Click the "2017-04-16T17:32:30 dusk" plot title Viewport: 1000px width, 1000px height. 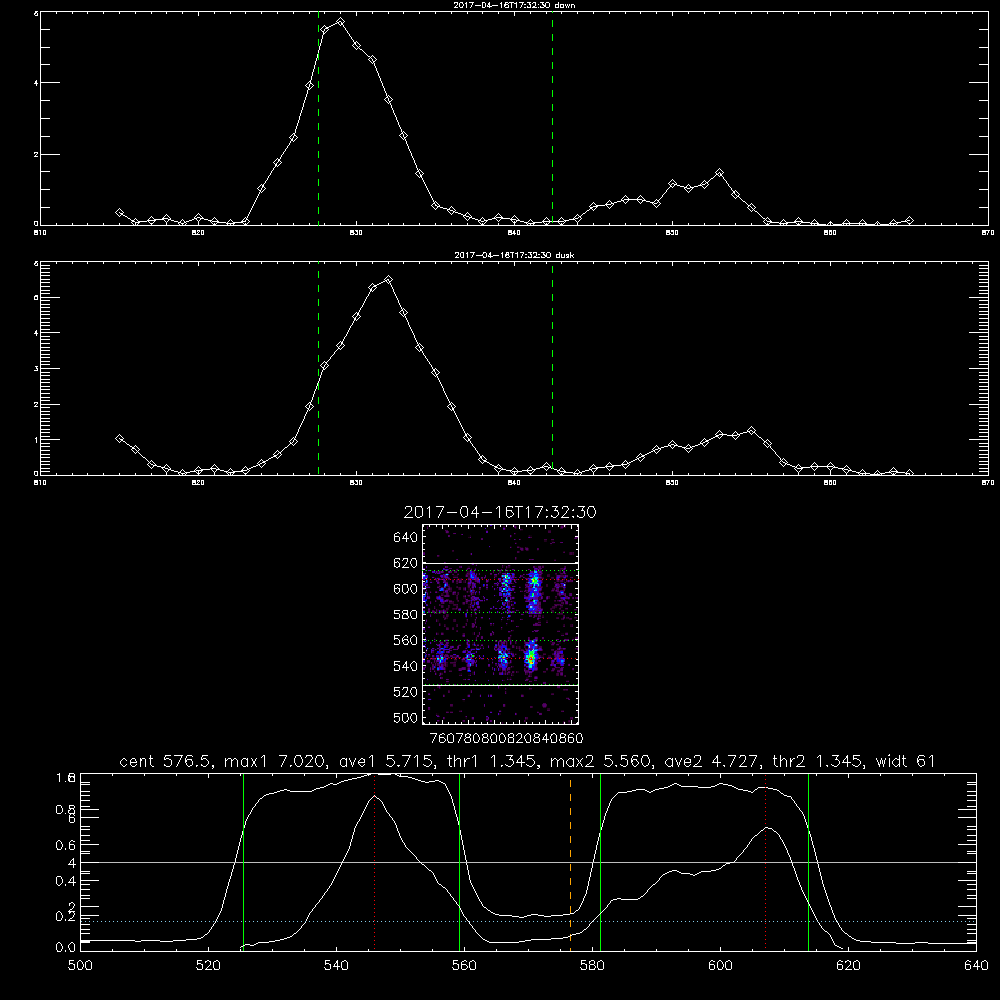click(514, 255)
